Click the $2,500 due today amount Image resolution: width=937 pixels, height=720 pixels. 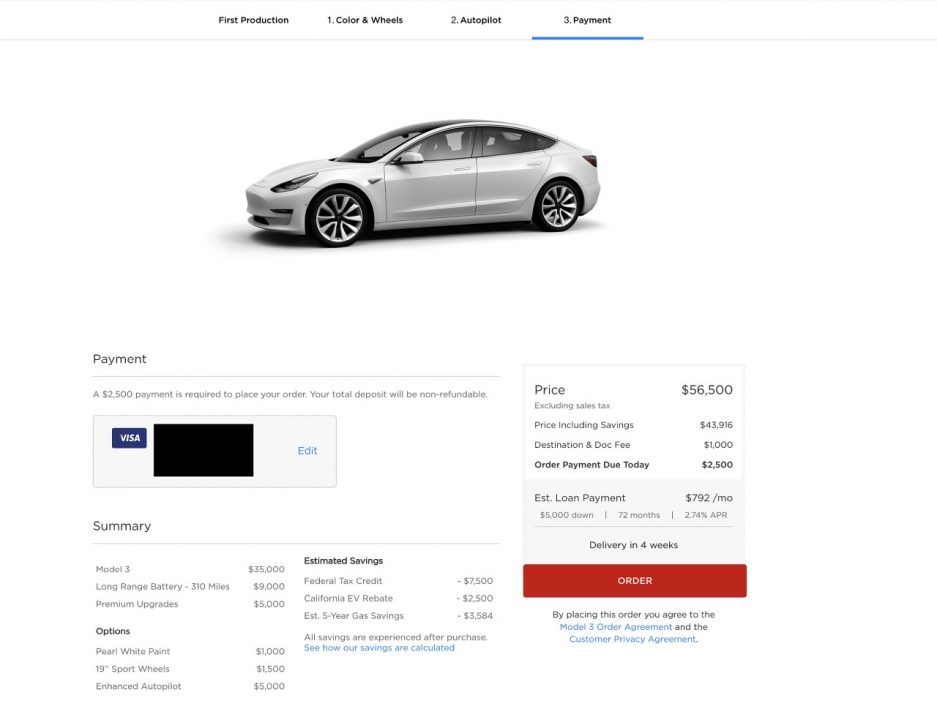pos(717,464)
